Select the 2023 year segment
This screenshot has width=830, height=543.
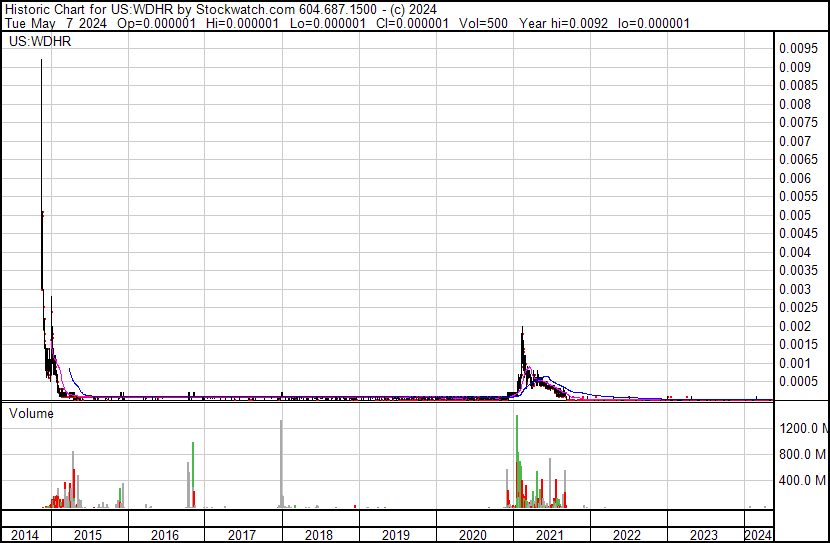pyautogui.click(x=706, y=535)
